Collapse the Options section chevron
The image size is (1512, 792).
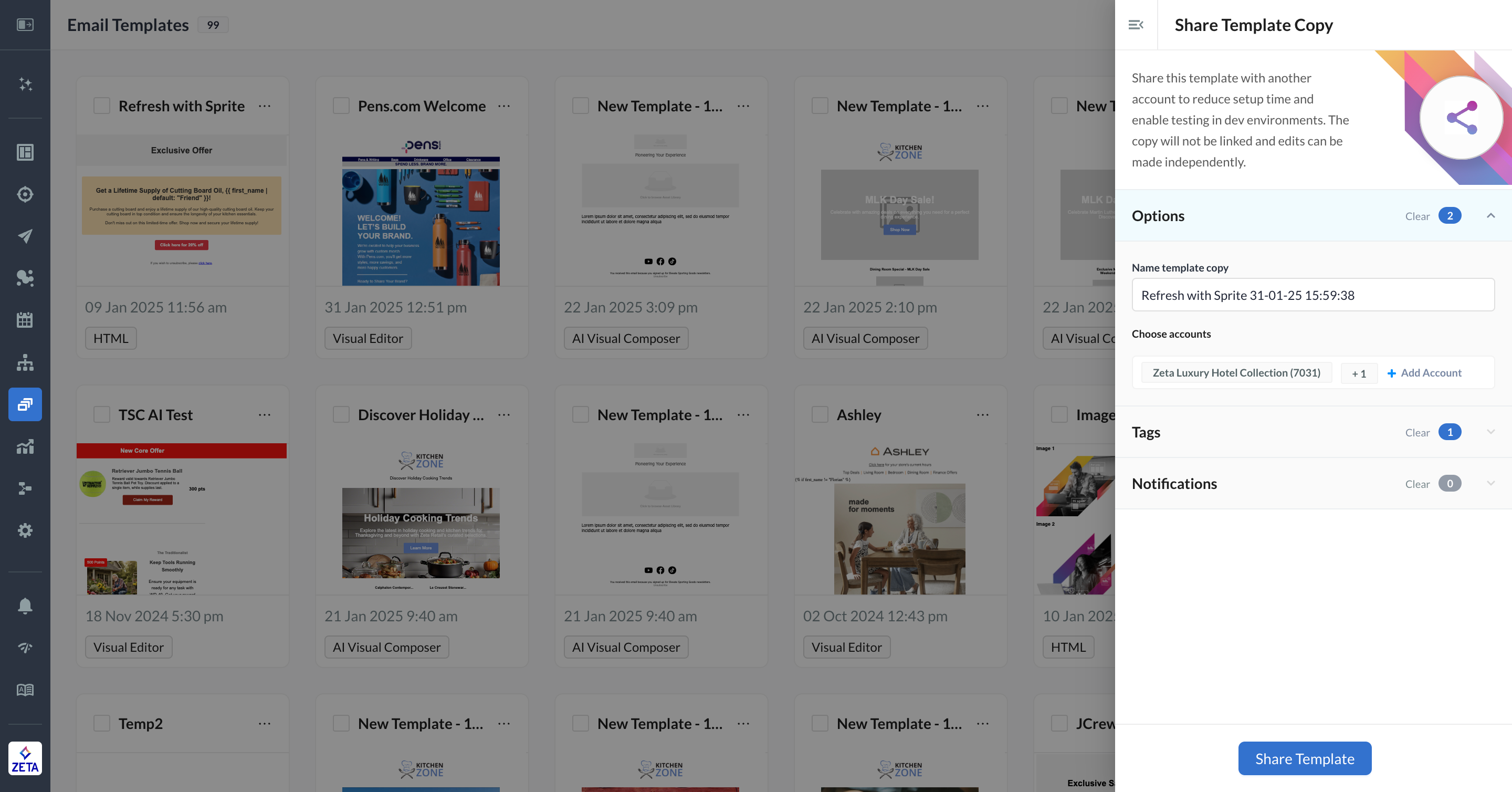(1491, 216)
